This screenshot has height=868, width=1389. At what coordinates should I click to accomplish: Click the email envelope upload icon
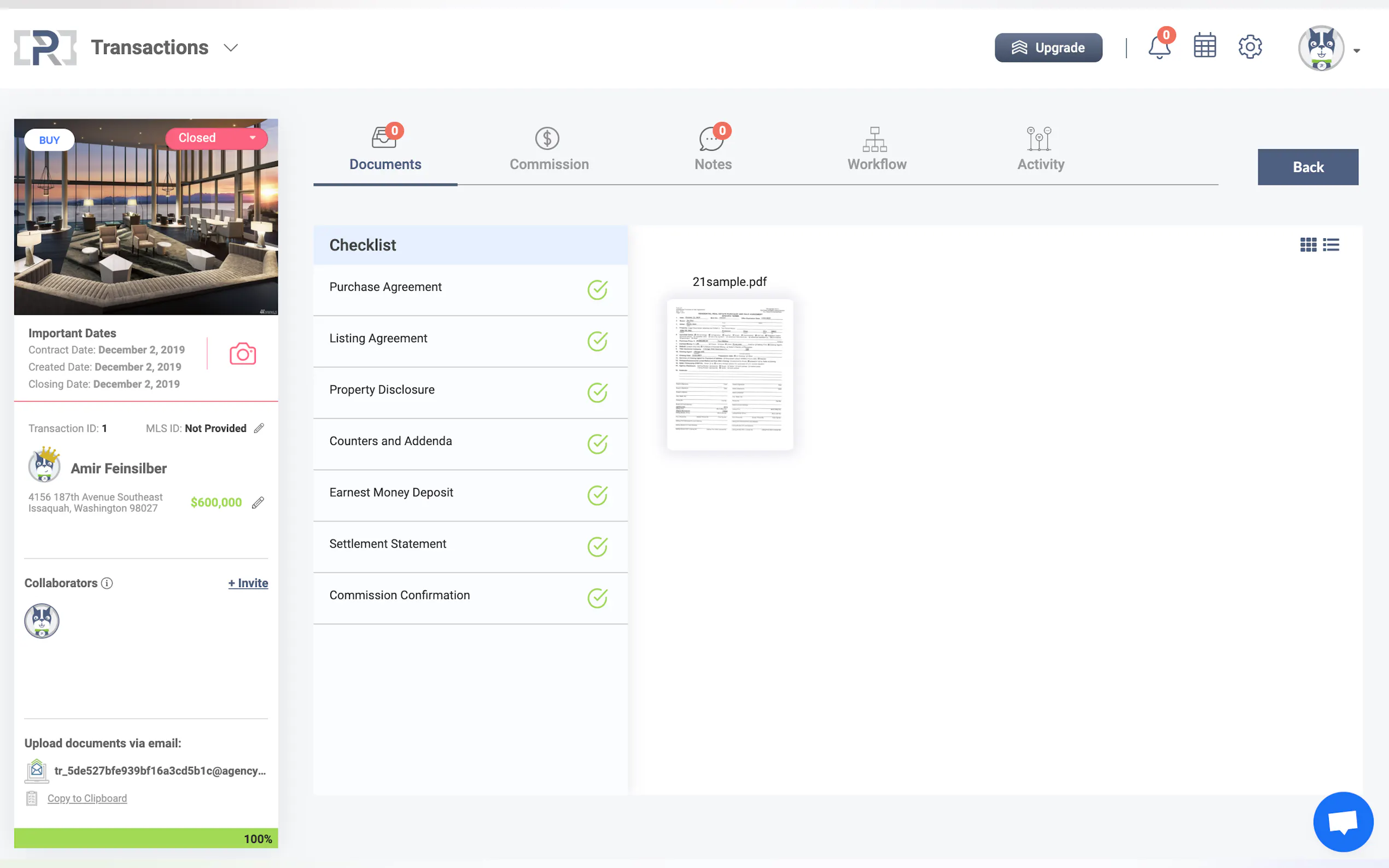click(36, 770)
